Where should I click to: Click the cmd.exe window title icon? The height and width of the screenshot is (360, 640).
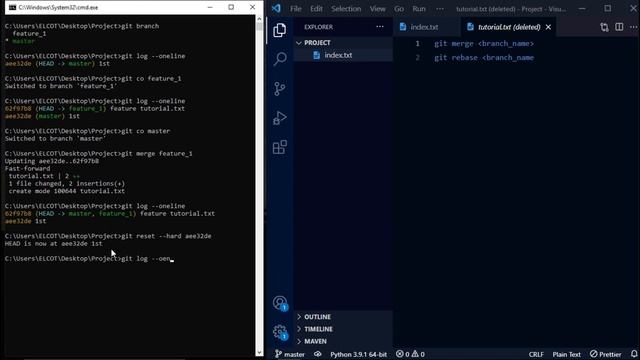pyautogui.click(x=12, y=7)
